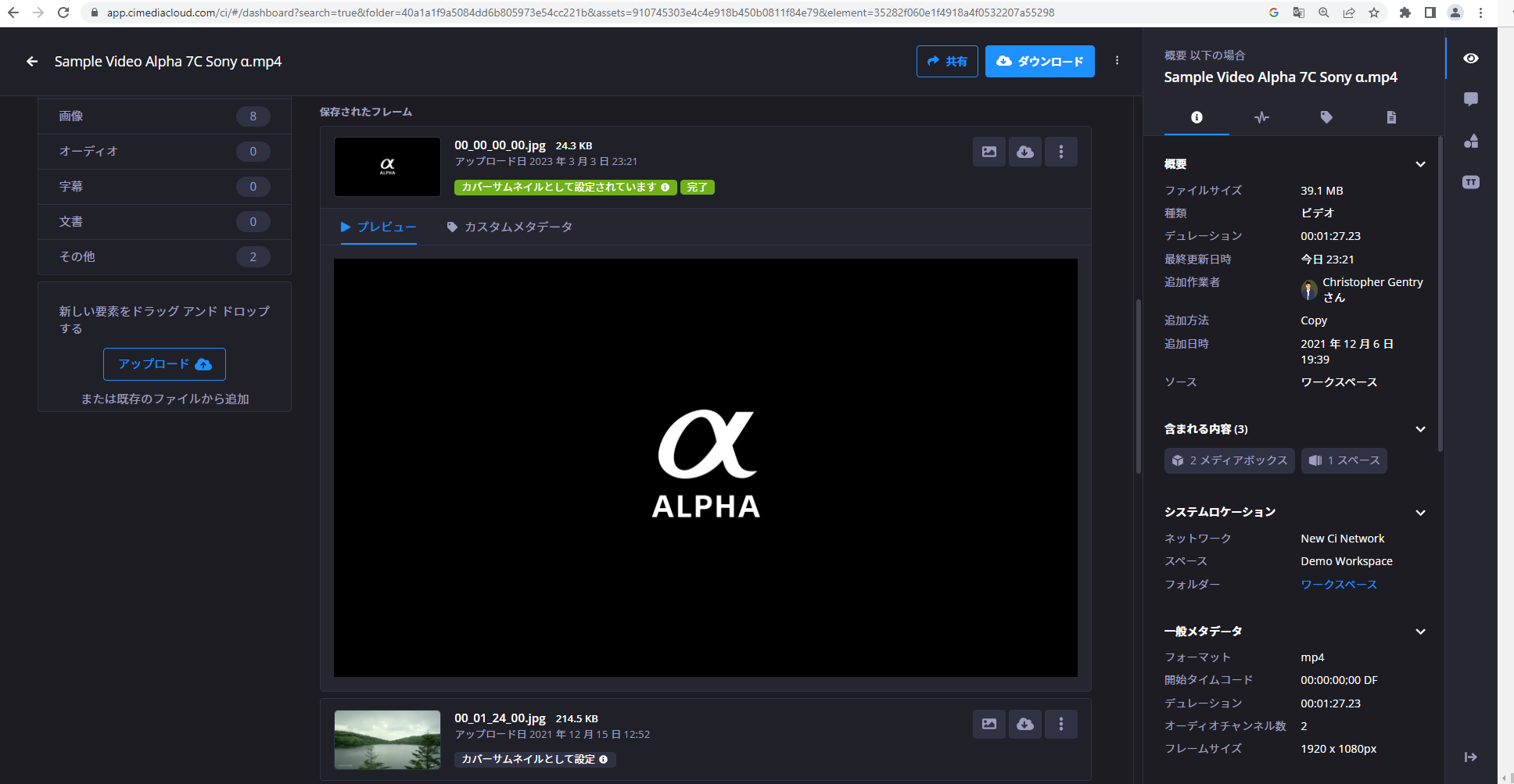Go back using the arrow beside the file title

click(32, 61)
